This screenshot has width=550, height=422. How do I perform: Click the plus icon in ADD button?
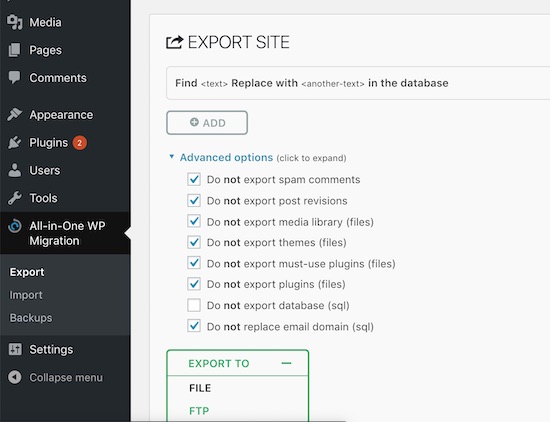pos(194,122)
